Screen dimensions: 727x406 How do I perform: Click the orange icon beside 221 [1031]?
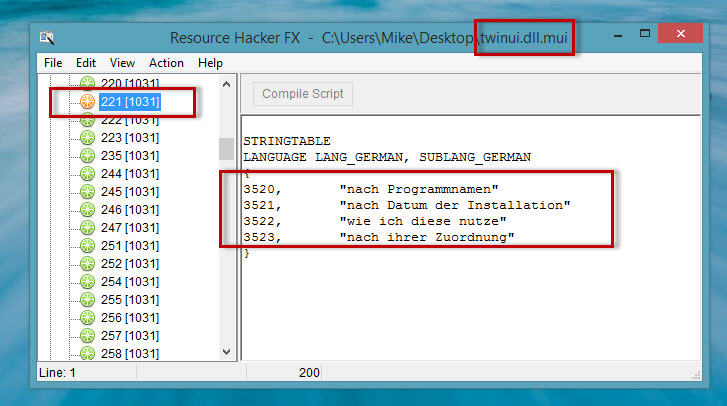click(x=87, y=102)
